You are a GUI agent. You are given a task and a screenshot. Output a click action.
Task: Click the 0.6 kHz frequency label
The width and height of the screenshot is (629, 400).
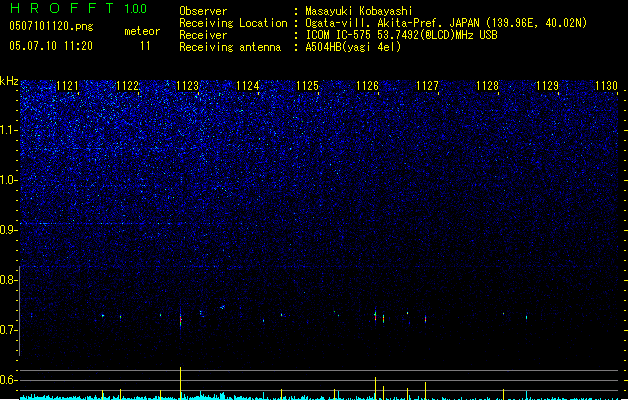9,380
